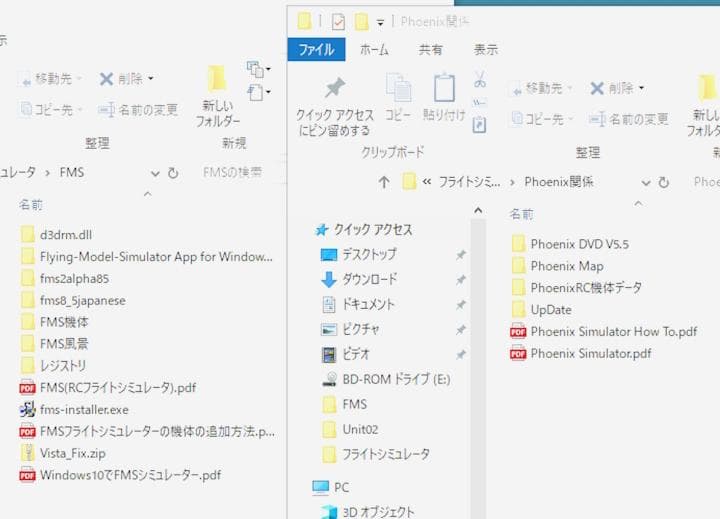Select Vista_Fix.zip file
Viewport: 720px width, 519px height.
pos(63,453)
